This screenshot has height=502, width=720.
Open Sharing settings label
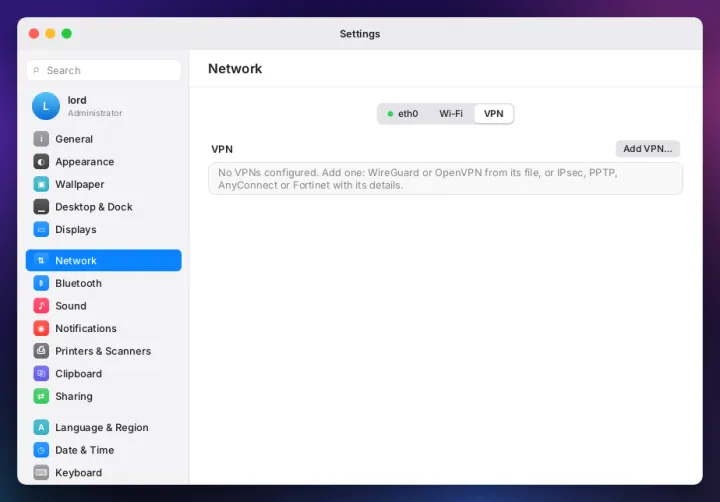pyautogui.click(x=74, y=396)
